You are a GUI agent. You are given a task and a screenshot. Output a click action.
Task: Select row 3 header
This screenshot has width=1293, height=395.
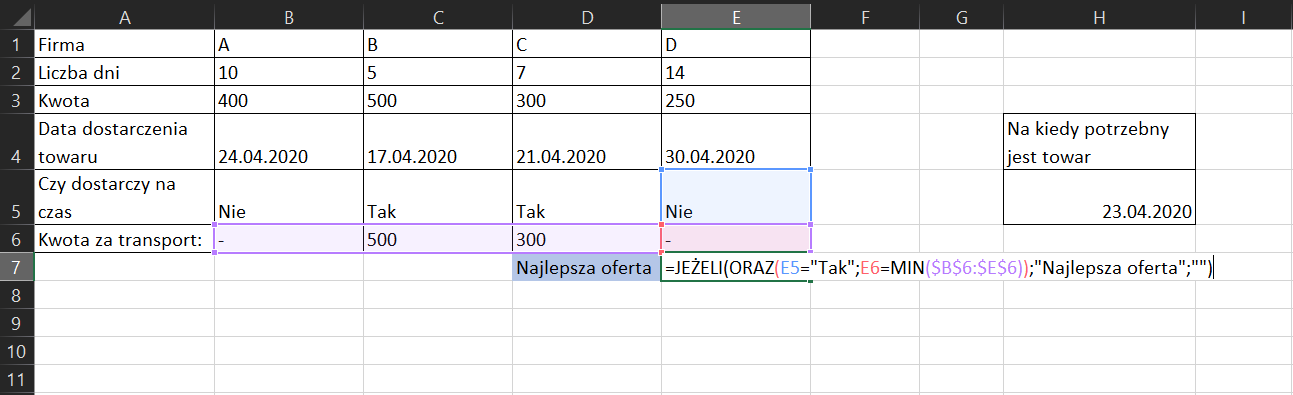pyautogui.click(x=17, y=99)
